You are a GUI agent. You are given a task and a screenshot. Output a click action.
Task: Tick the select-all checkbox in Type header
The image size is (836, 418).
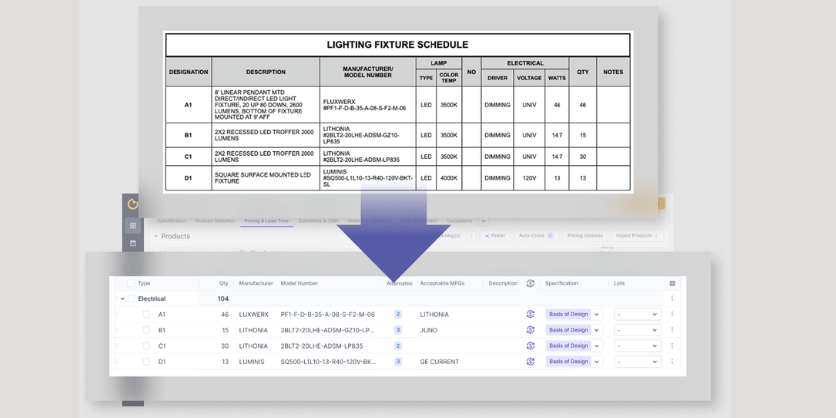point(131,283)
